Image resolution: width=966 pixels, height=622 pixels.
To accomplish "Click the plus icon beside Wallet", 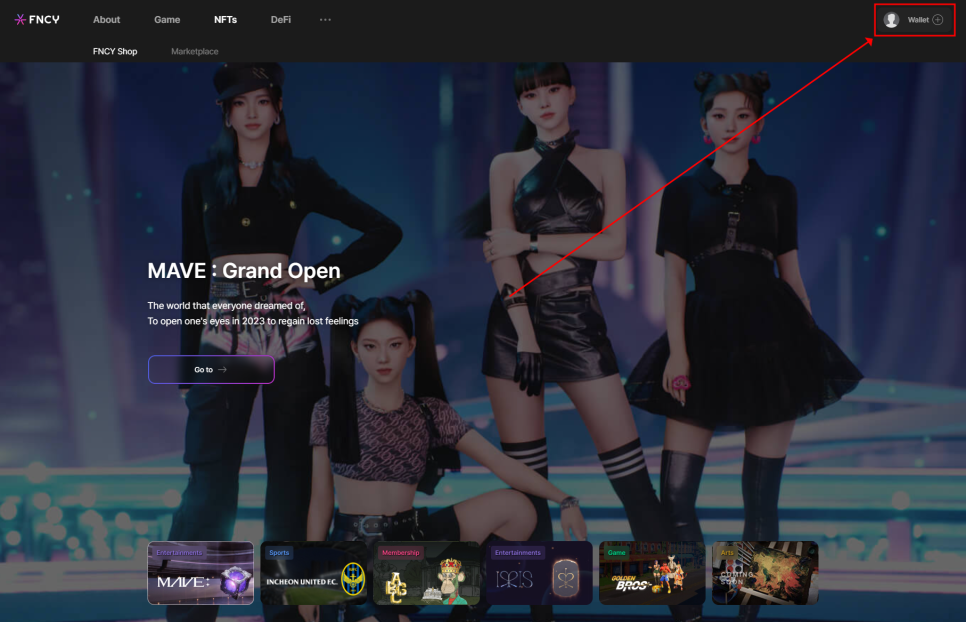I will (x=938, y=20).
